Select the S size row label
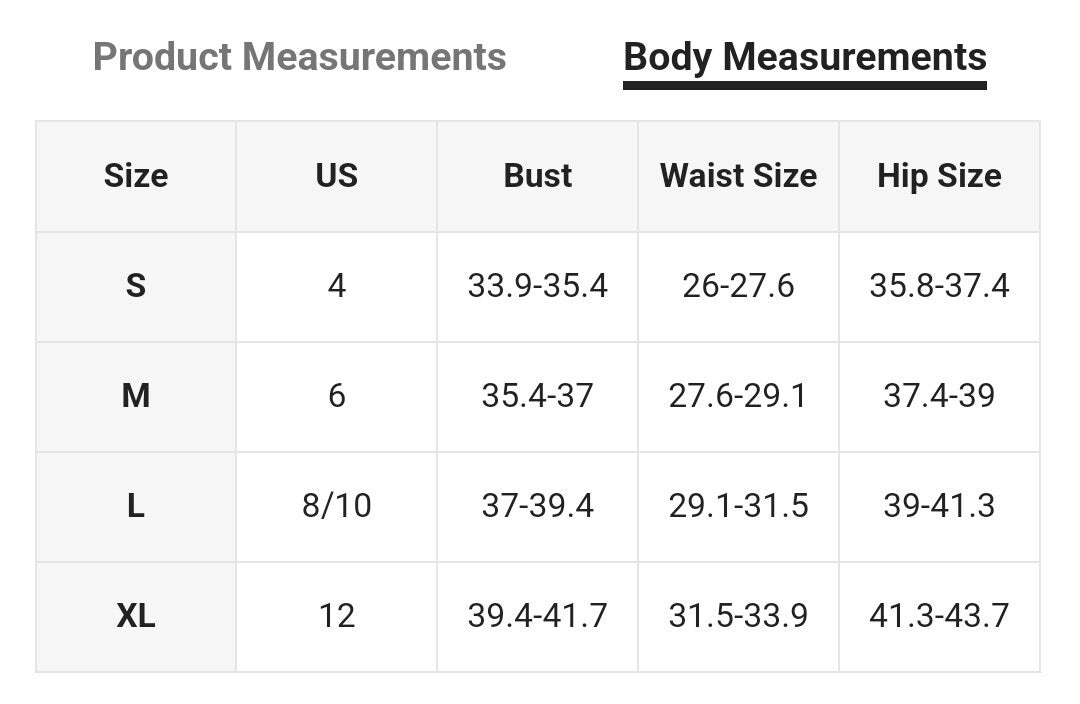The width and height of the screenshot is (1080, 704). point(136,286)
